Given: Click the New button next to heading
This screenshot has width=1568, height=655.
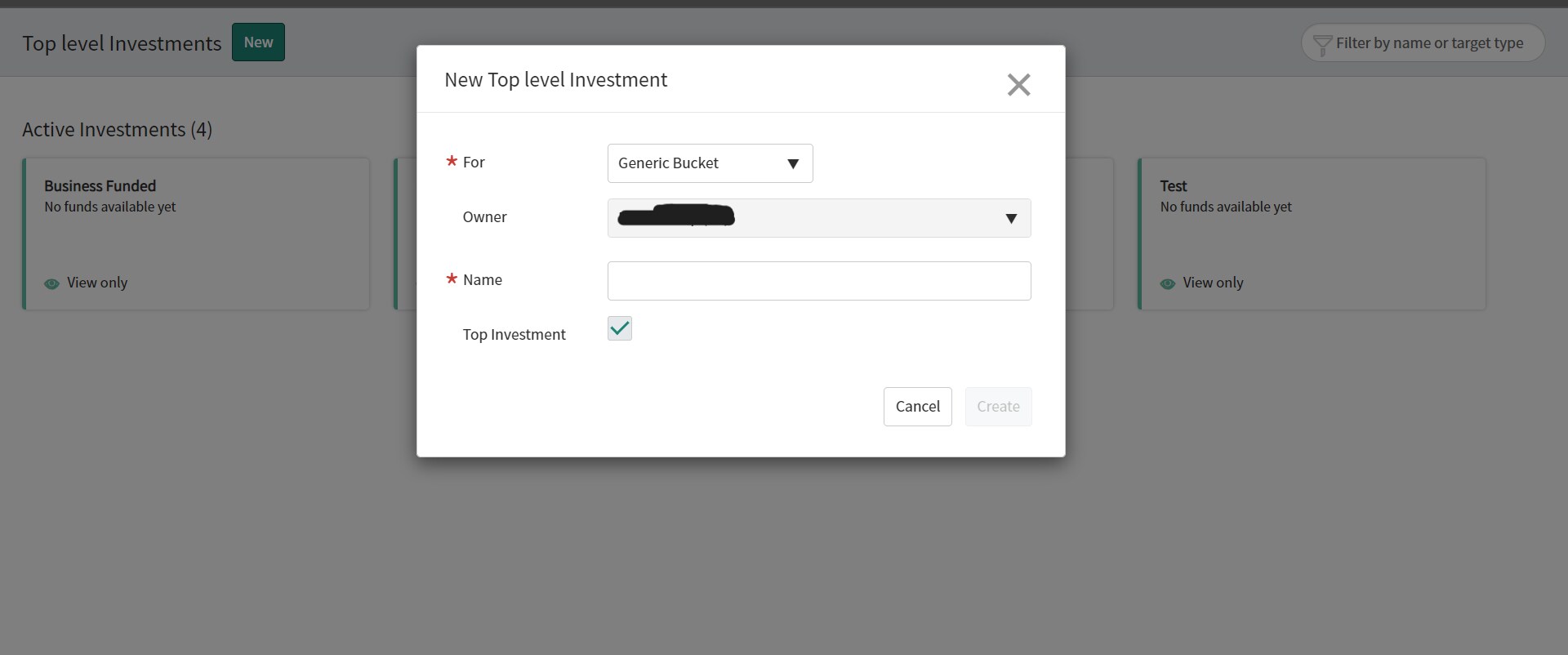Looking at the screenshot, I should pyautogui.click(x=258, y=42).
